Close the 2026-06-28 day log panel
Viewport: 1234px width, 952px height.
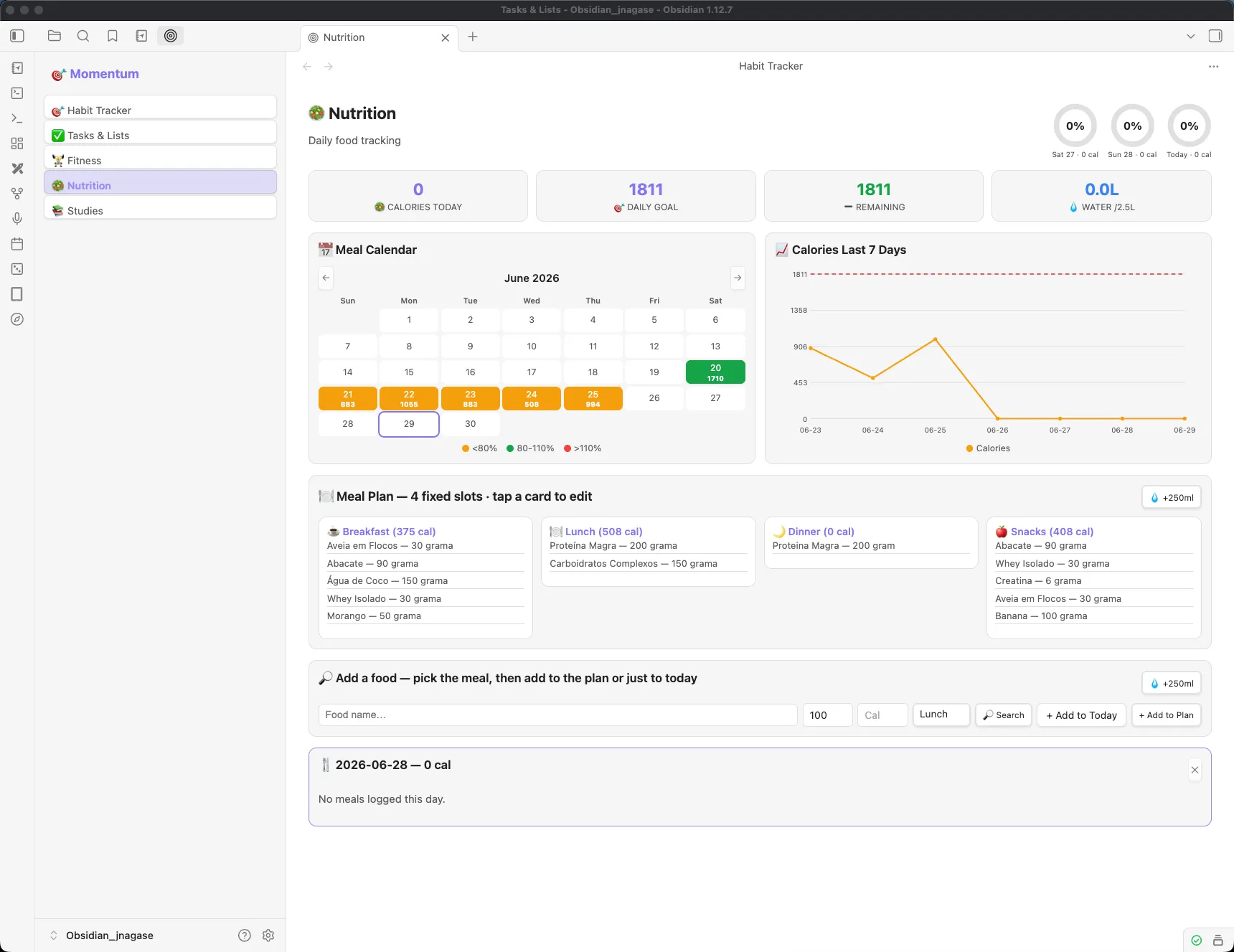pyautogui.click(x=1195, y=770)
